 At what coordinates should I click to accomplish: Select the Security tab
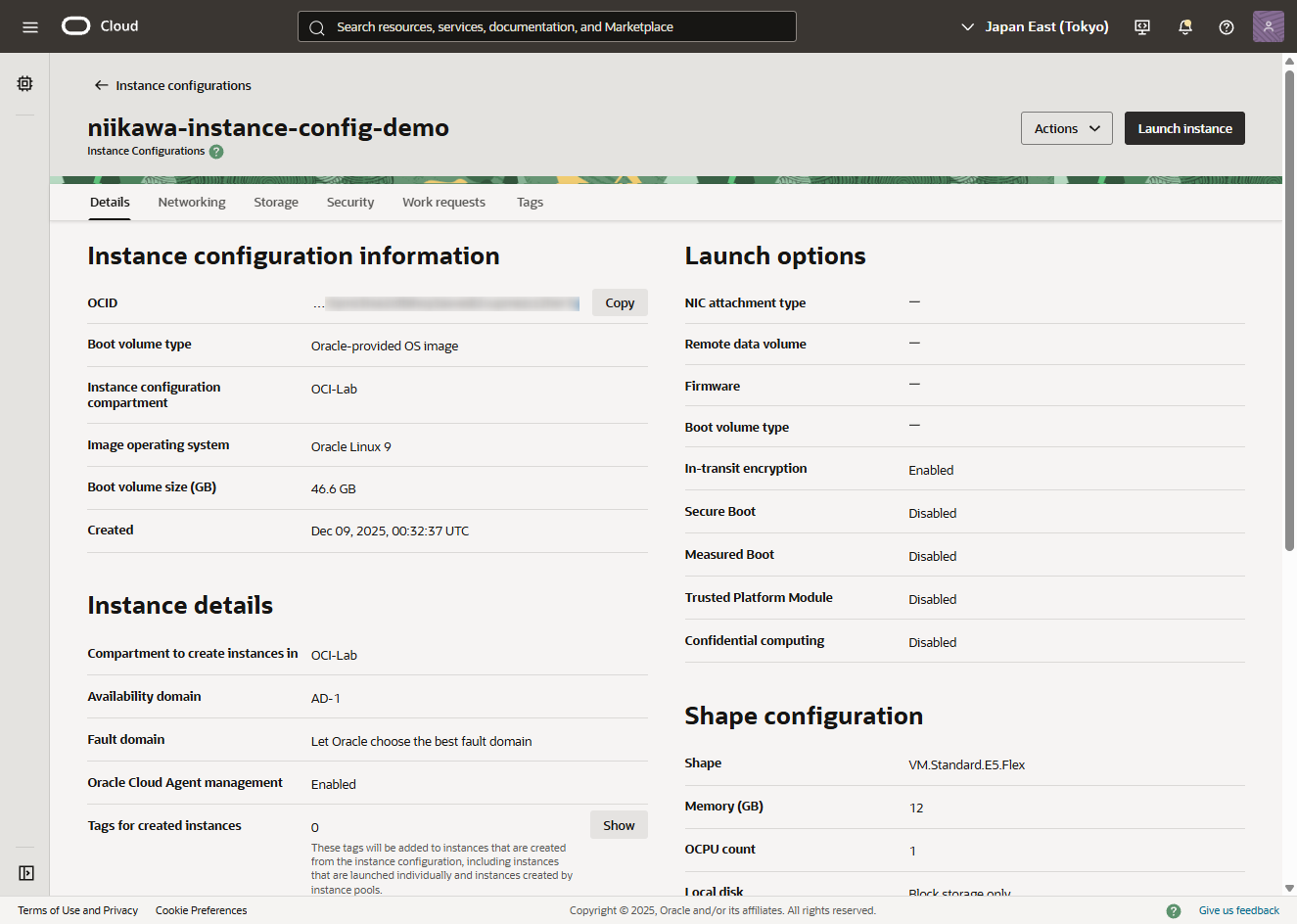tap(350, 203)
